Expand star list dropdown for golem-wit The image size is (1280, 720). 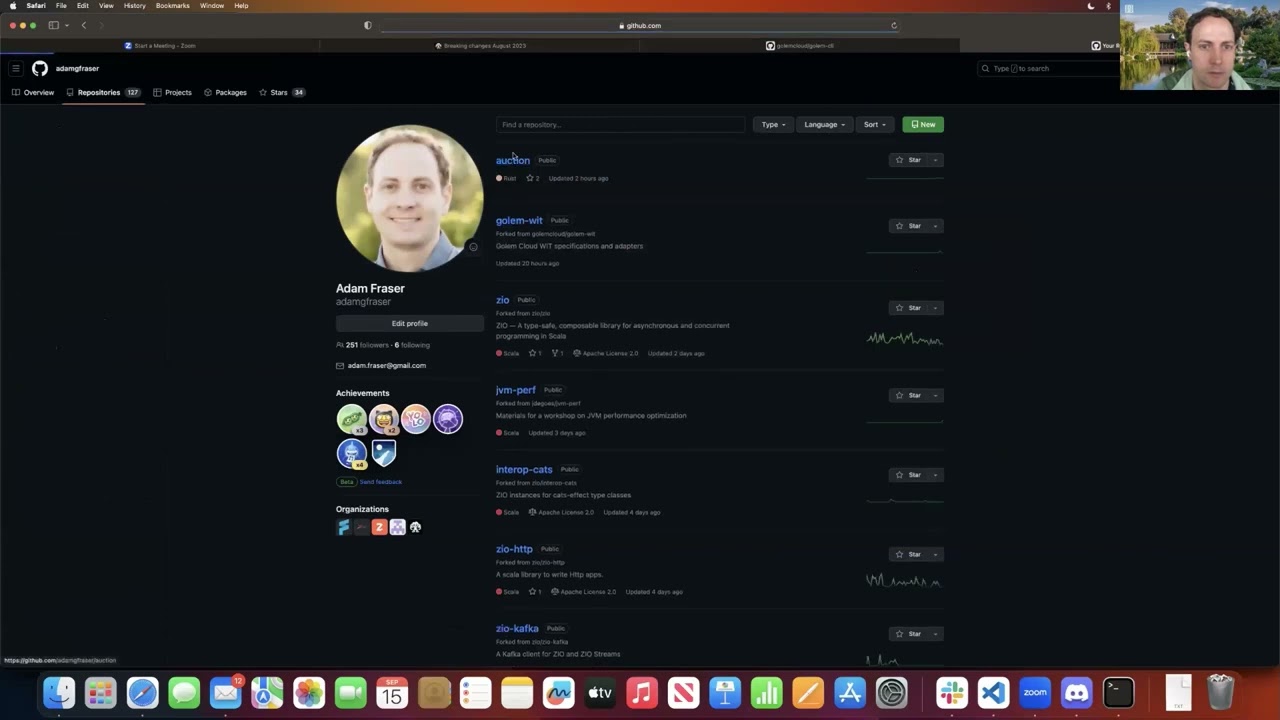tap(936, 226)
